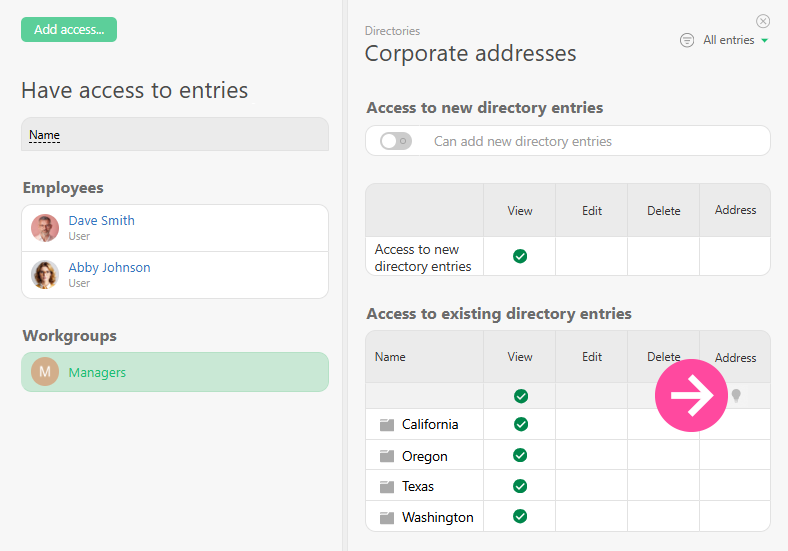Image resolution: width=788 pixels, height=551 pixels.
Task: Click the Oregon folder icon
Action: coord(387,456)
